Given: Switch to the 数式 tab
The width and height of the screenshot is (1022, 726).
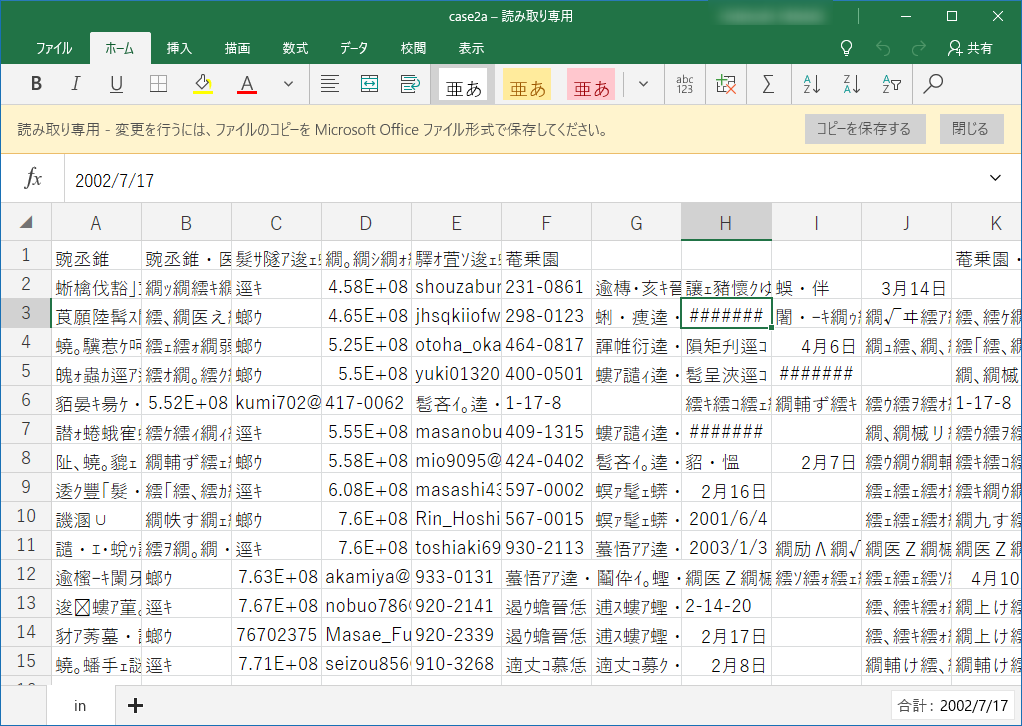Looking at the screenshot, I should coord(295,48).
